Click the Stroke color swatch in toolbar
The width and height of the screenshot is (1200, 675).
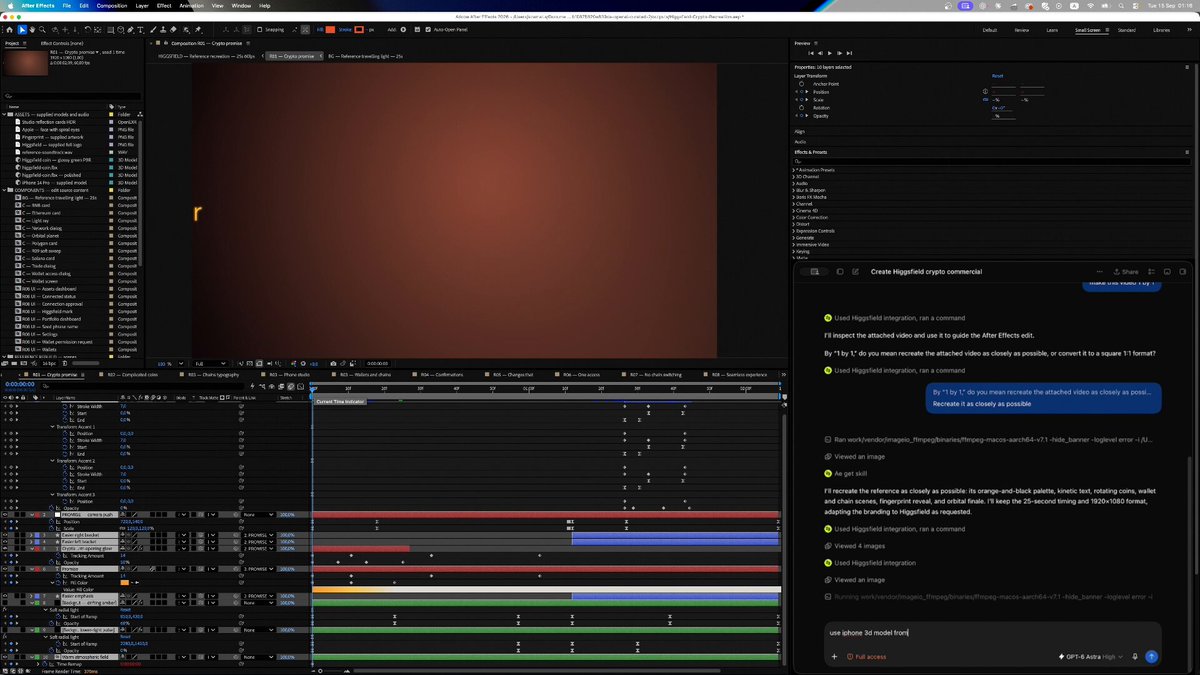click(359, 30)
